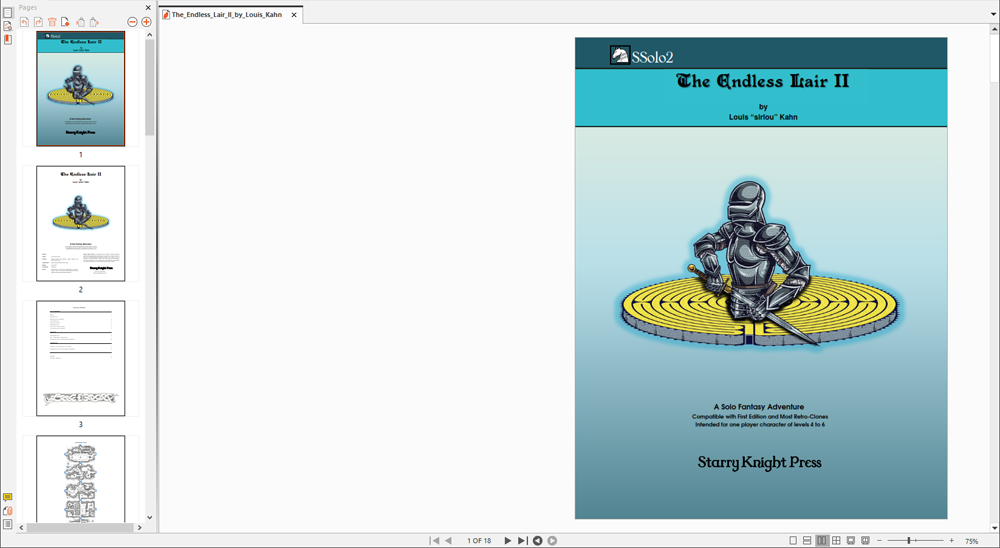Jump to the last page
This screenshot has width=1000, height=548.
[x=521, y=541]
